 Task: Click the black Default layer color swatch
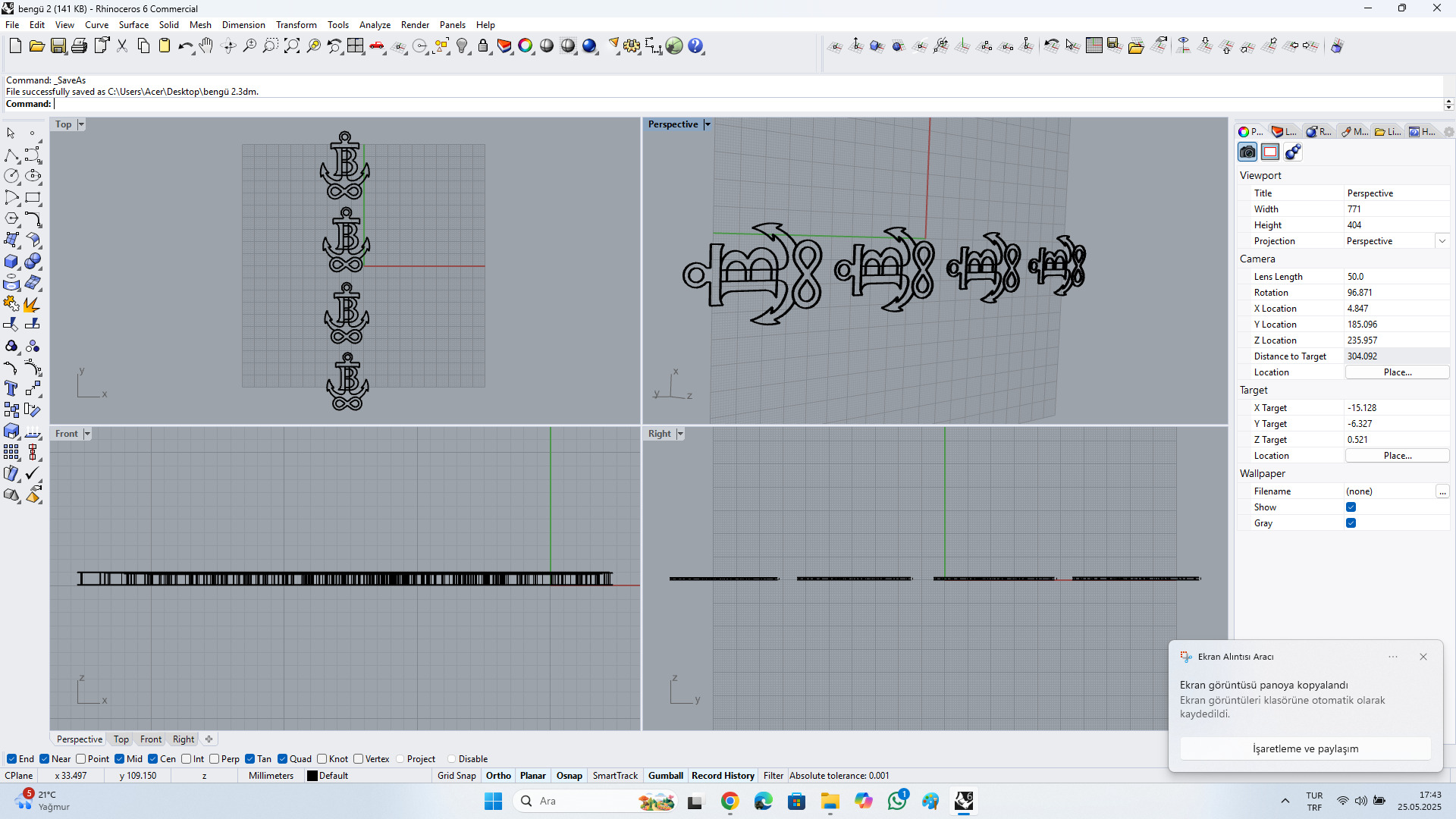[x=312, y=776]
